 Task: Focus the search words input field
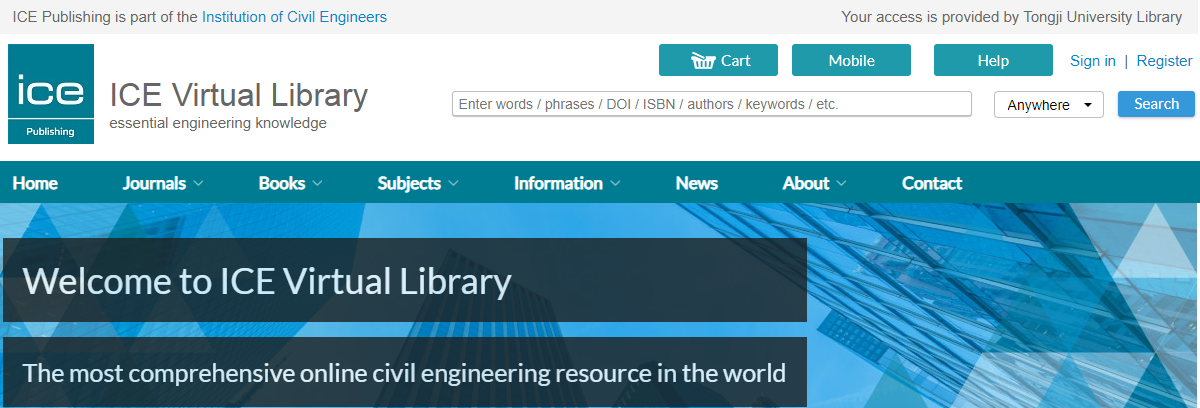coord(711,104)
